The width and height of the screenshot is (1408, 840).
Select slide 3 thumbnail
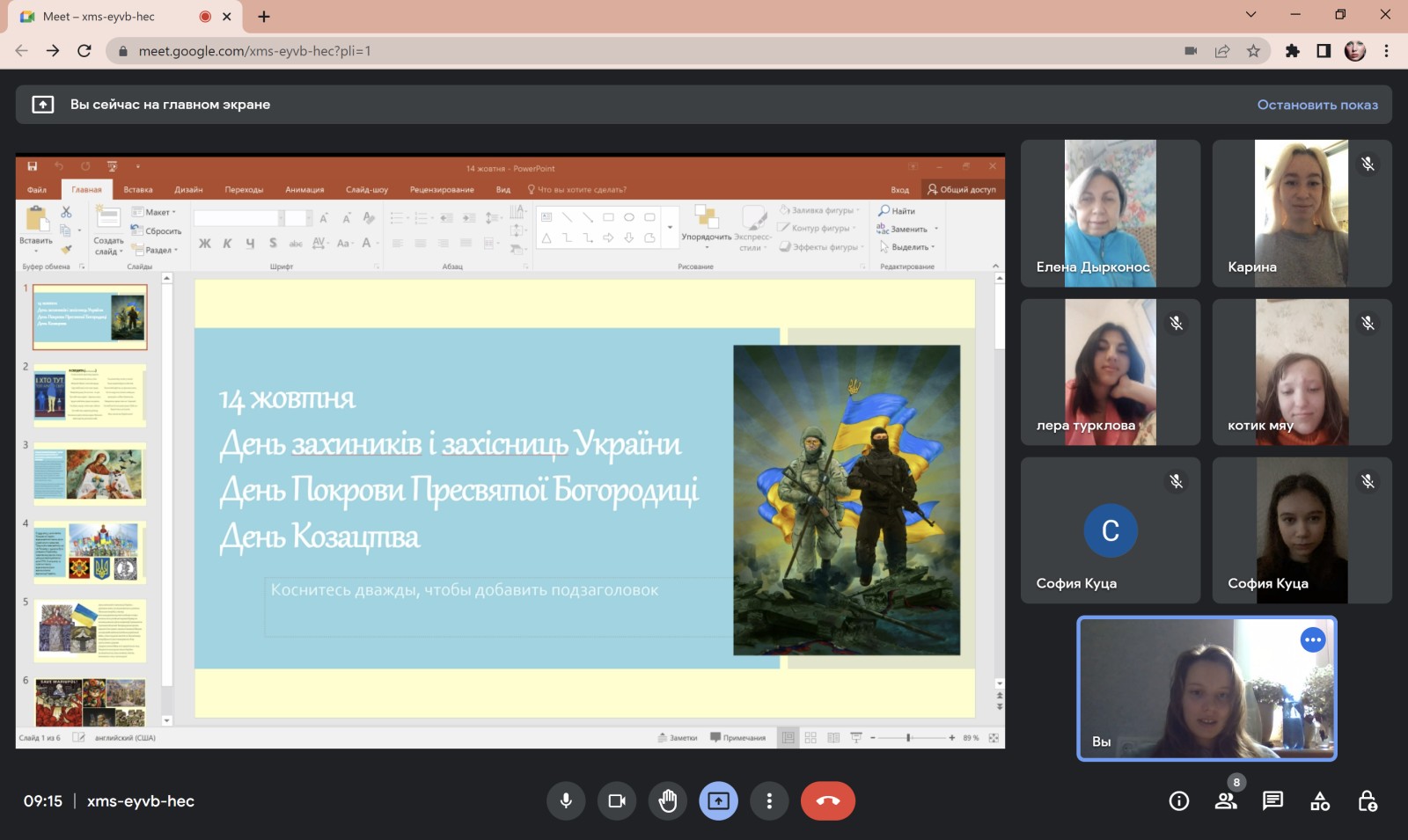[x=90, y=474]
